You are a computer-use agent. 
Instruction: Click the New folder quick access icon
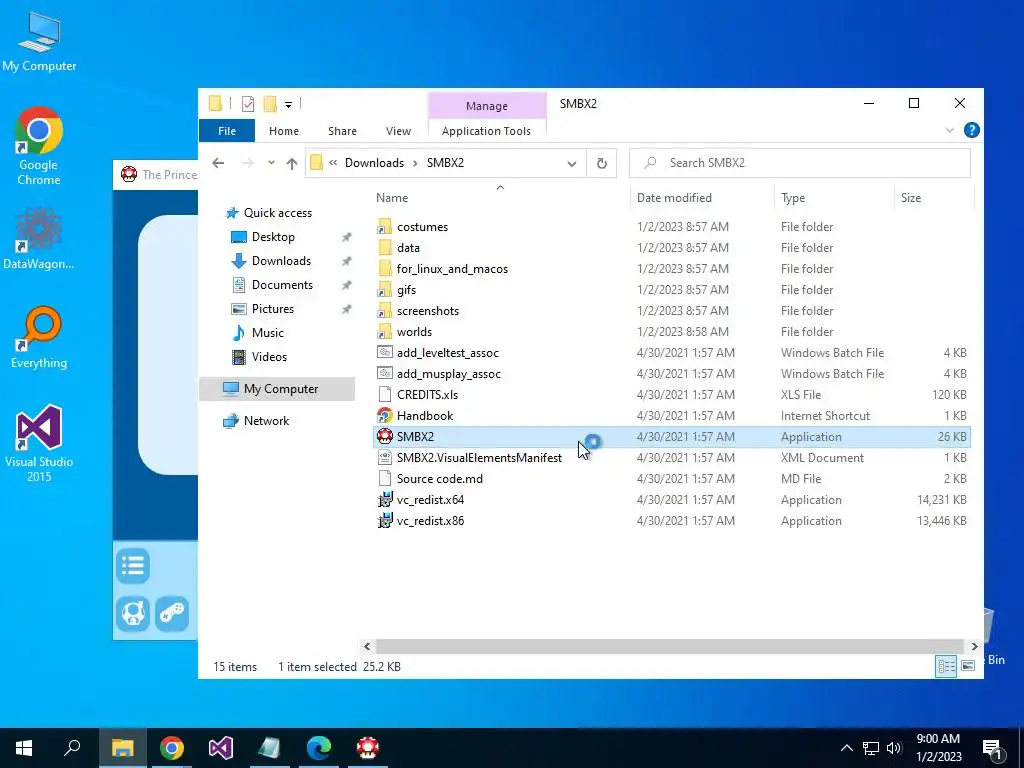coord(270,103)
